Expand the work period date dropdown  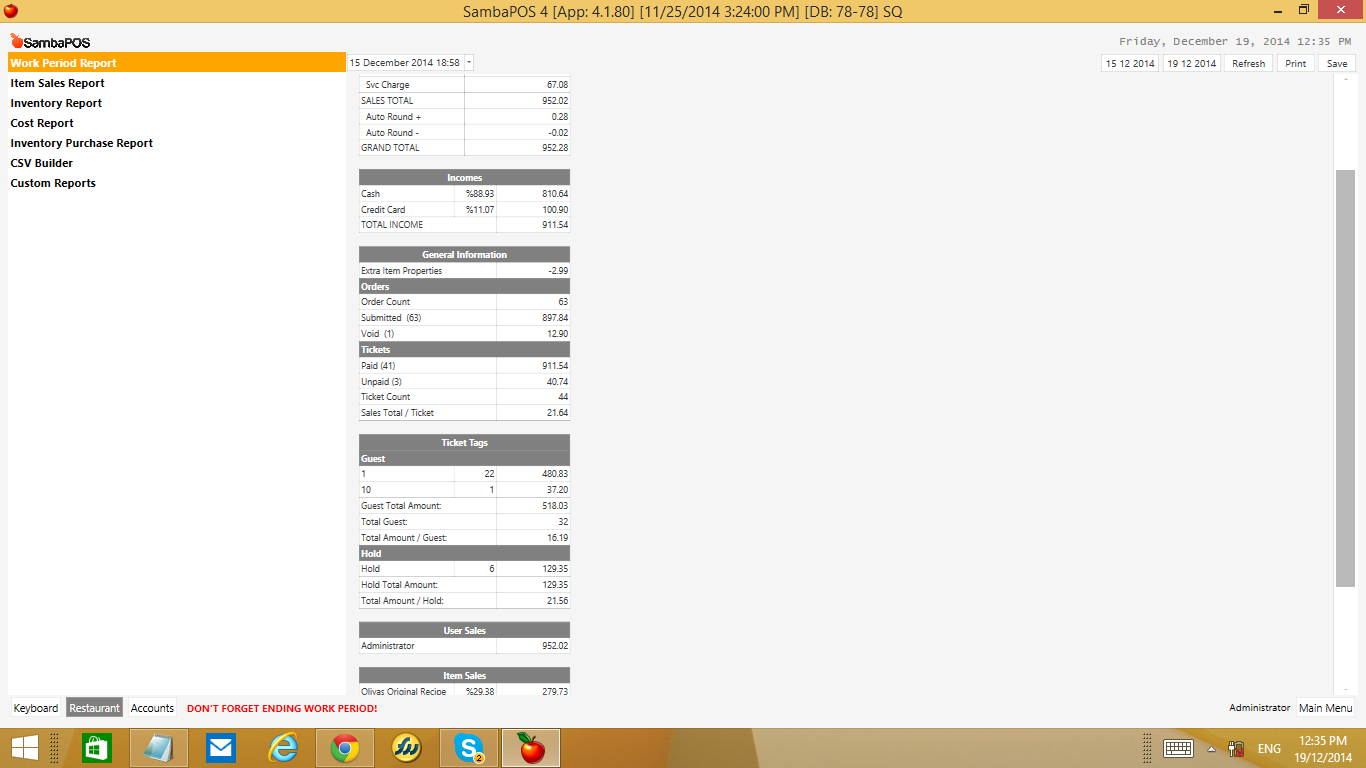[x=469, y=62]
